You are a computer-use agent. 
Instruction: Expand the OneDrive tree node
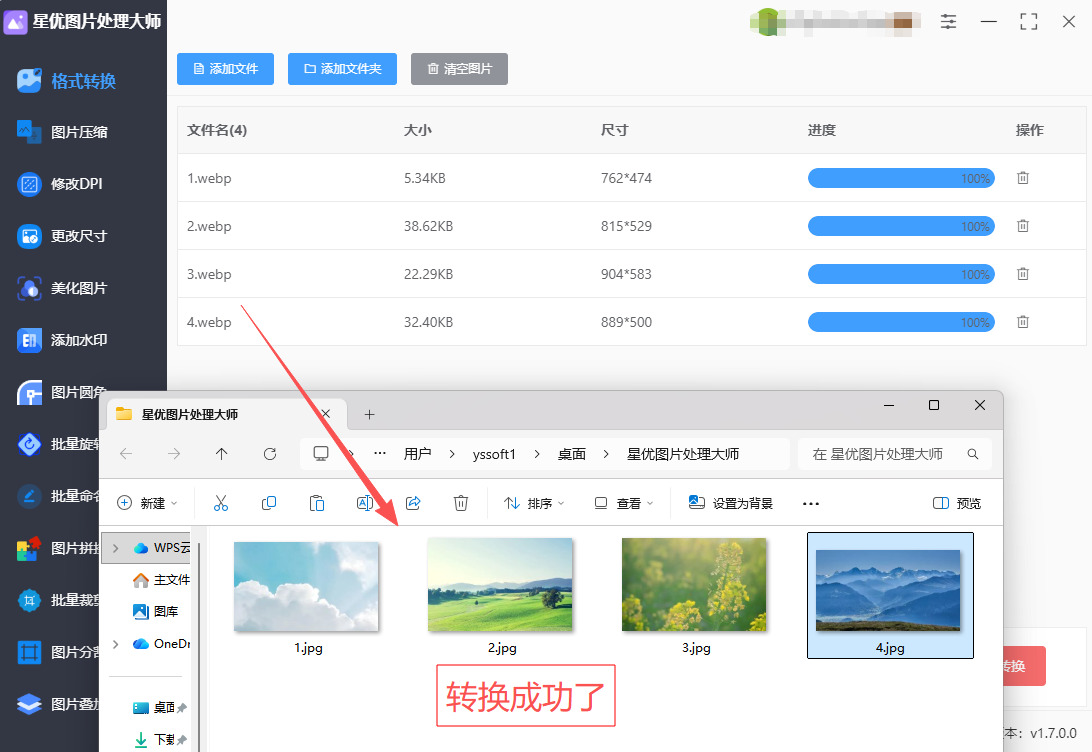pyautogui.click(x=116, y=643)
